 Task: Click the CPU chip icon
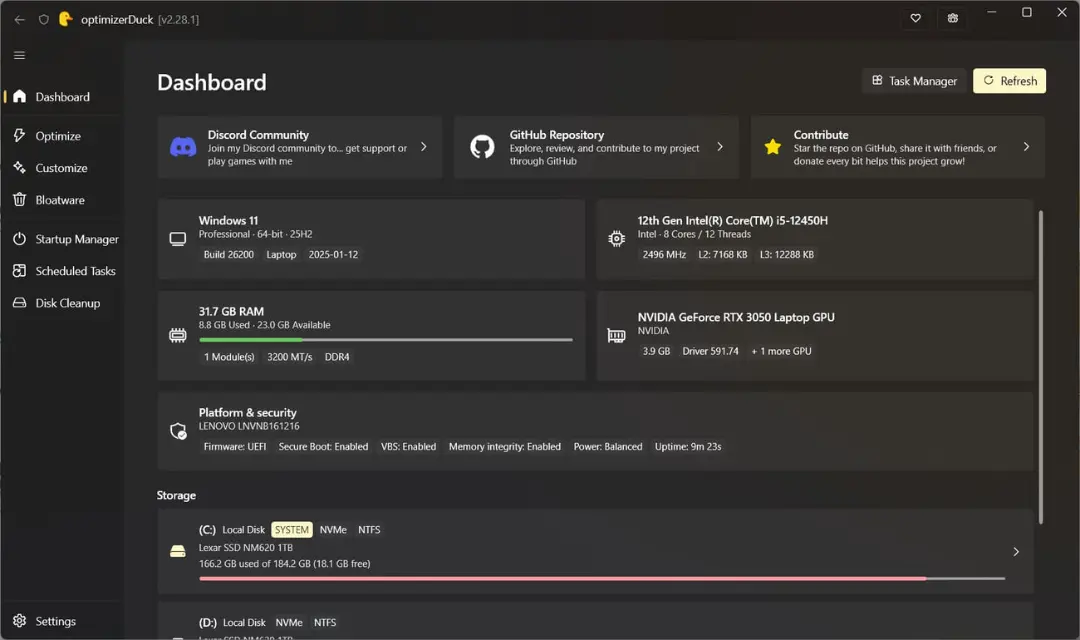pos(616,238)
